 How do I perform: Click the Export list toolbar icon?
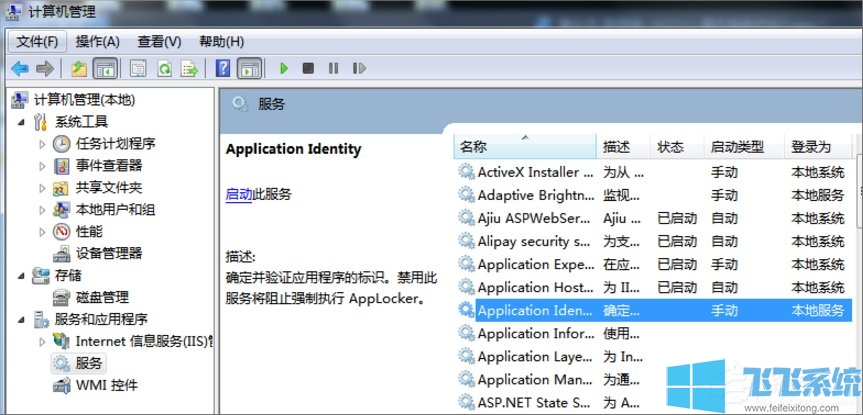coord(187,69)
